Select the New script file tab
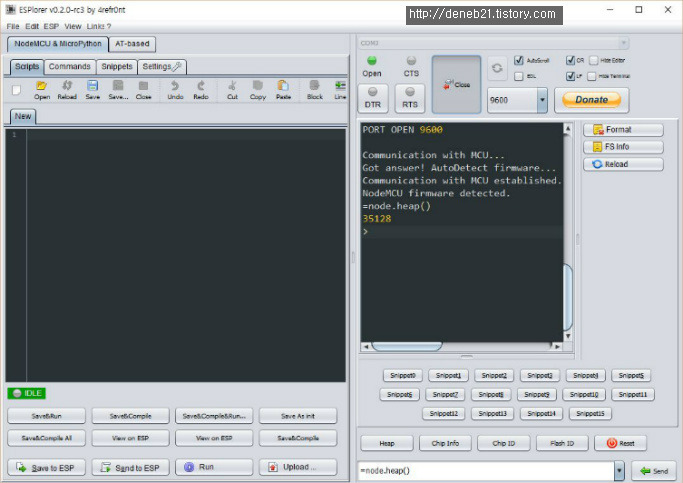The image size is (683, 483). click(23, 116)
